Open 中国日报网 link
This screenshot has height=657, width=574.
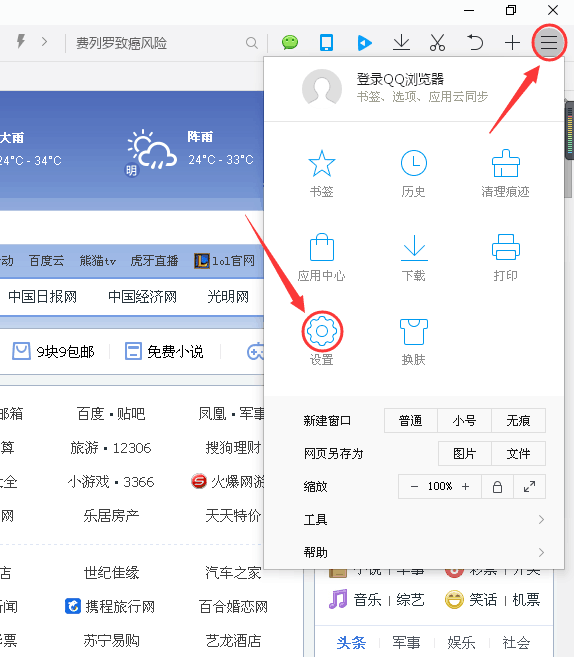(43, 297)
